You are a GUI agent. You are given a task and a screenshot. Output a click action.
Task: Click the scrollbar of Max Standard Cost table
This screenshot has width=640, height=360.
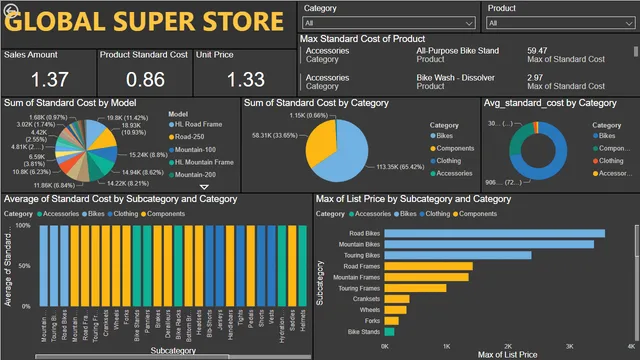(x=636, y=52)
